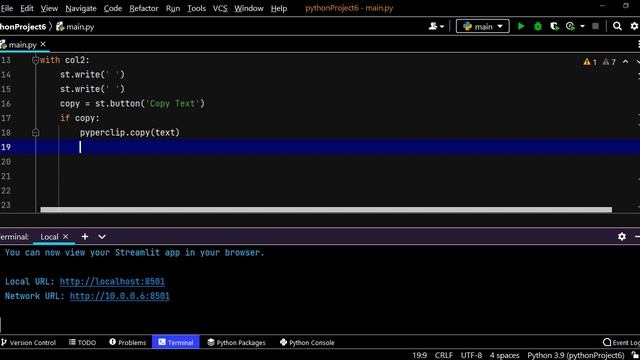Viewport: 640px width, 360px height.
Task: Open terminal panel settings gear
Action: tap(622, 236)
